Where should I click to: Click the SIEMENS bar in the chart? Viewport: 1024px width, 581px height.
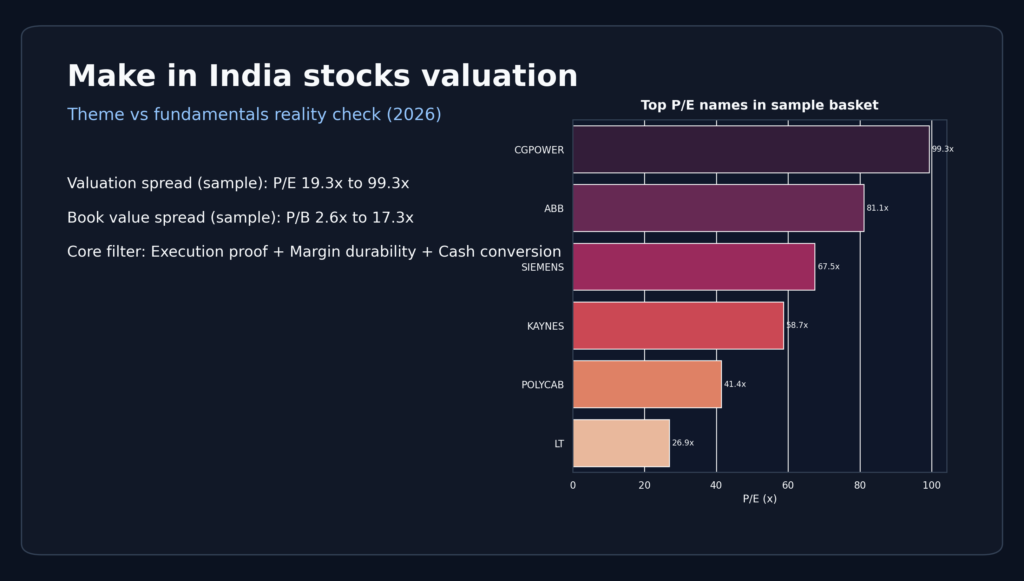tap(693, 267)
